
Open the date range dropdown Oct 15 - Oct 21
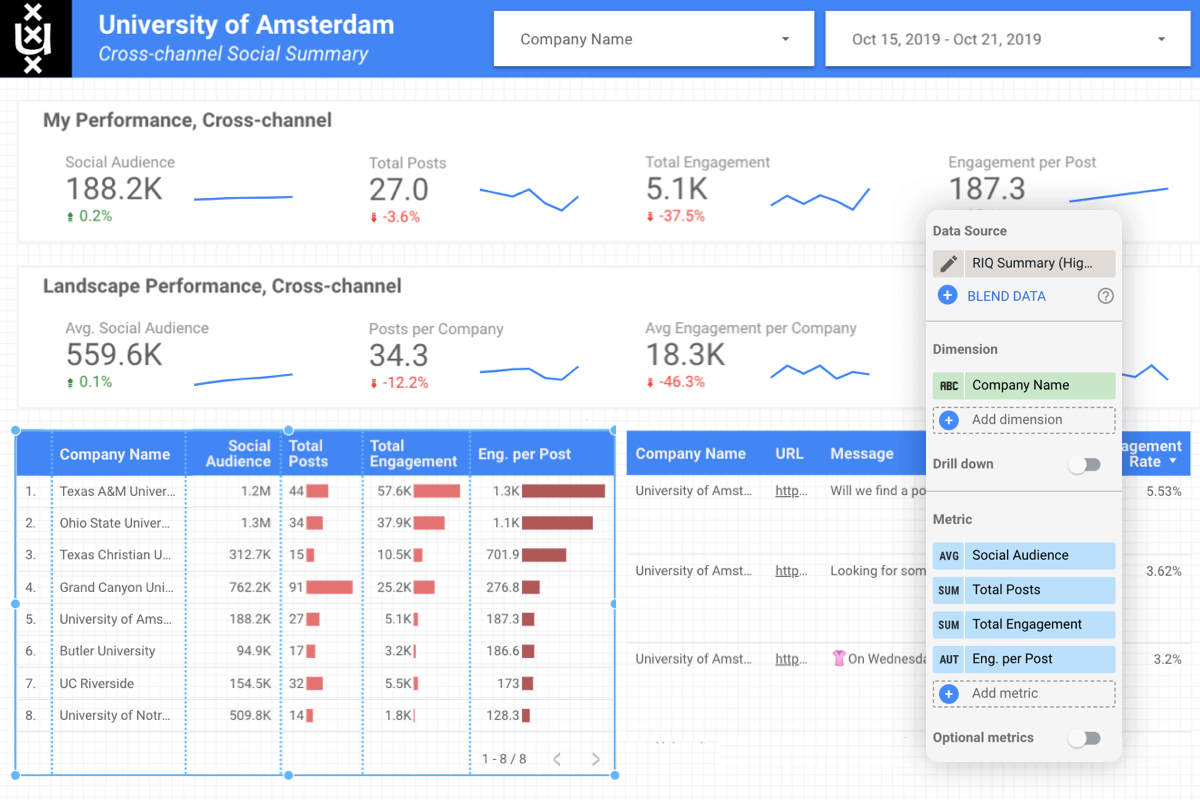click(1008, 39)
